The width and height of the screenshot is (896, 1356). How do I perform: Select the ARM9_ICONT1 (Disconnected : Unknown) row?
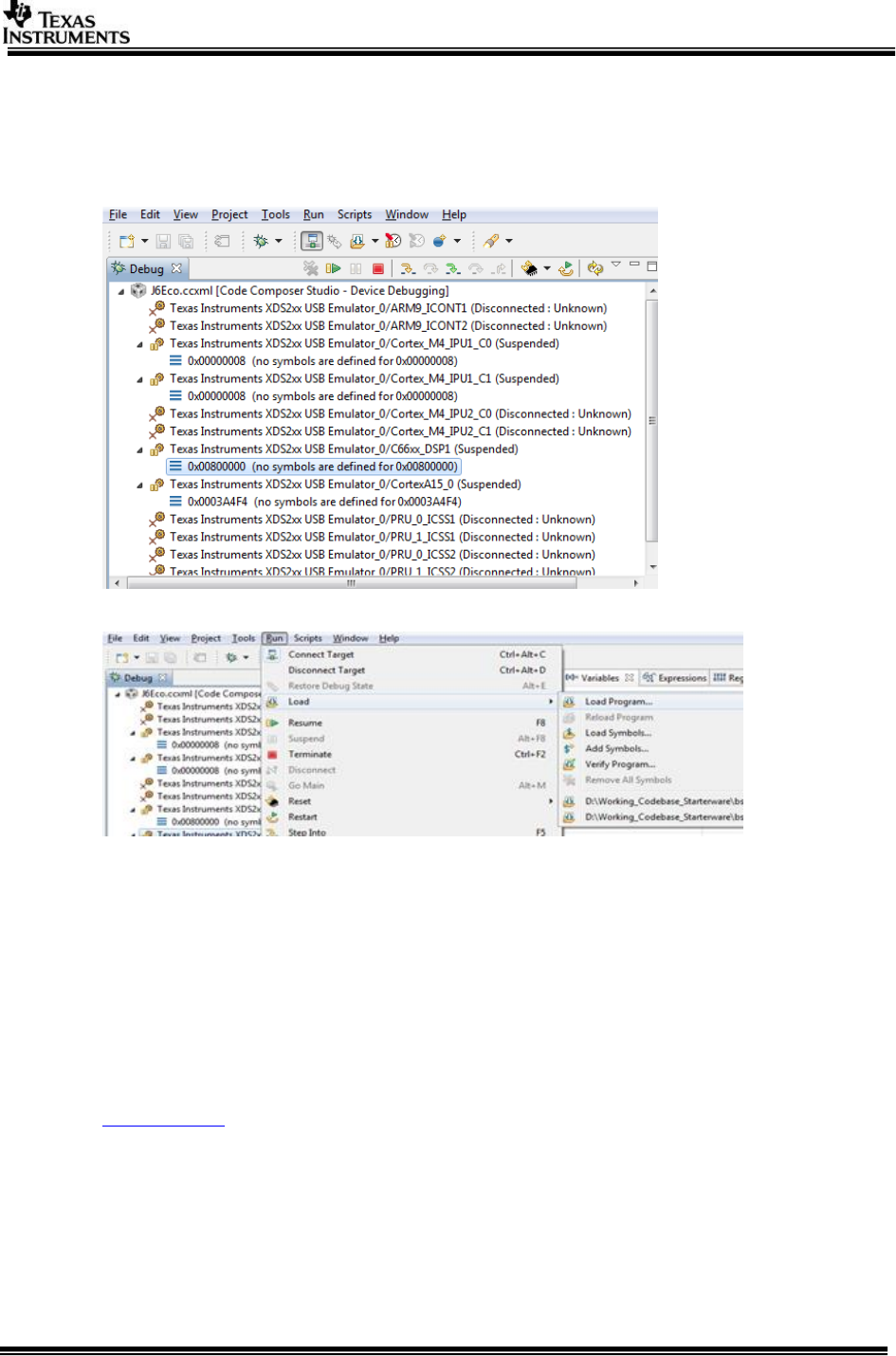tap(379, 309)
